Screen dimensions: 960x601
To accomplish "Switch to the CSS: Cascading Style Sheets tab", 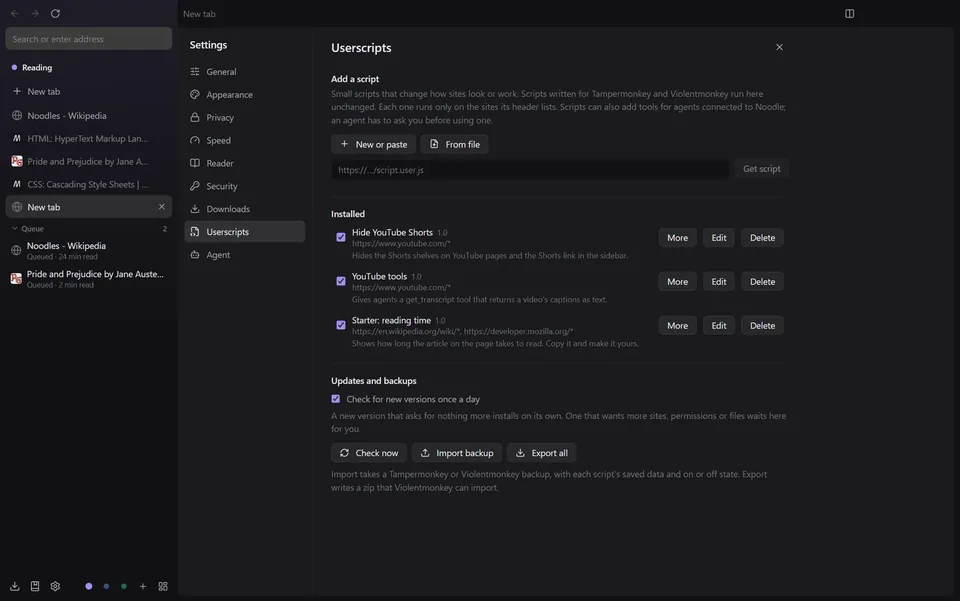I will [x=89, y=184].
